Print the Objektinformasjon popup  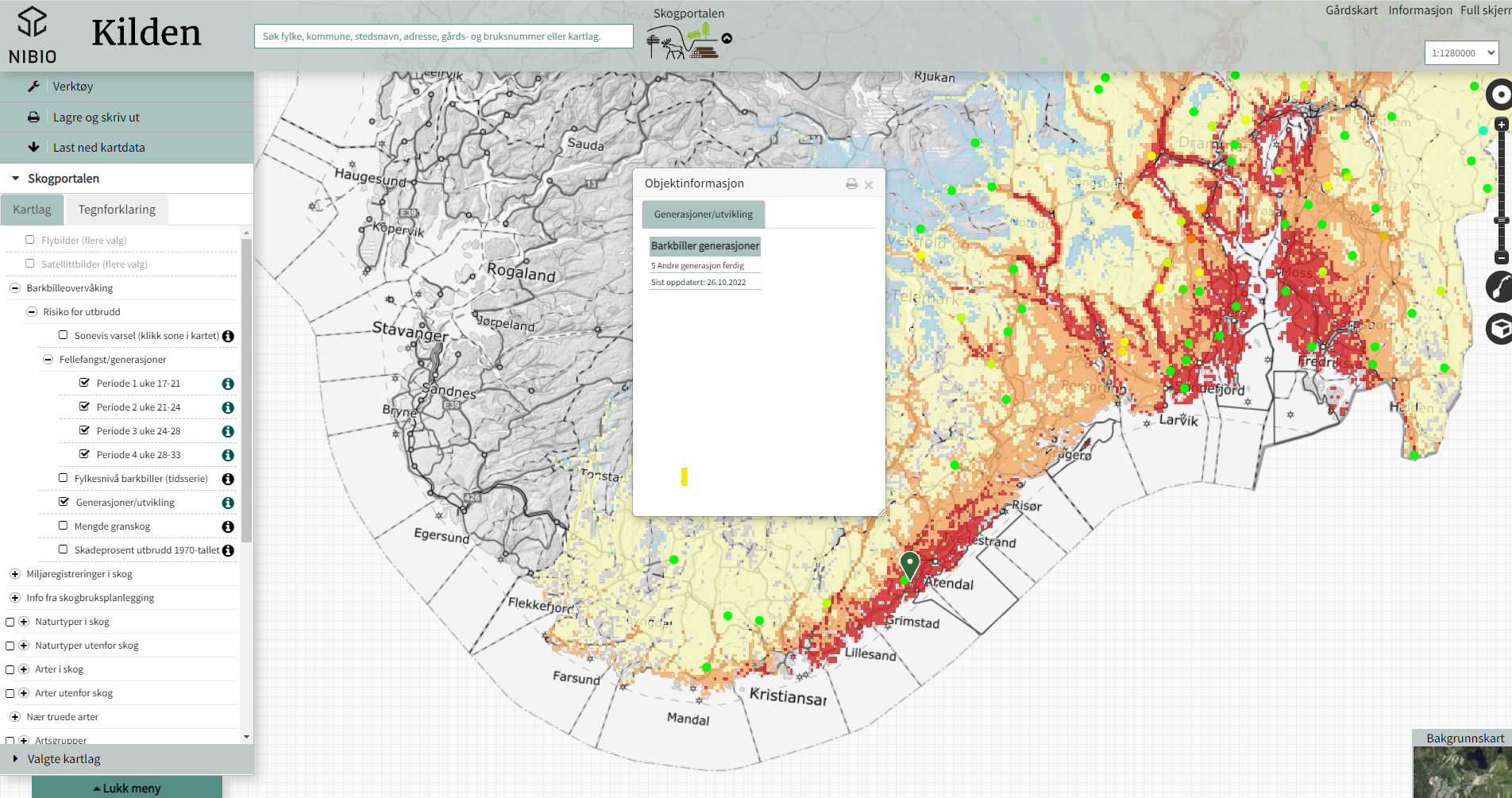coord(851,184)
